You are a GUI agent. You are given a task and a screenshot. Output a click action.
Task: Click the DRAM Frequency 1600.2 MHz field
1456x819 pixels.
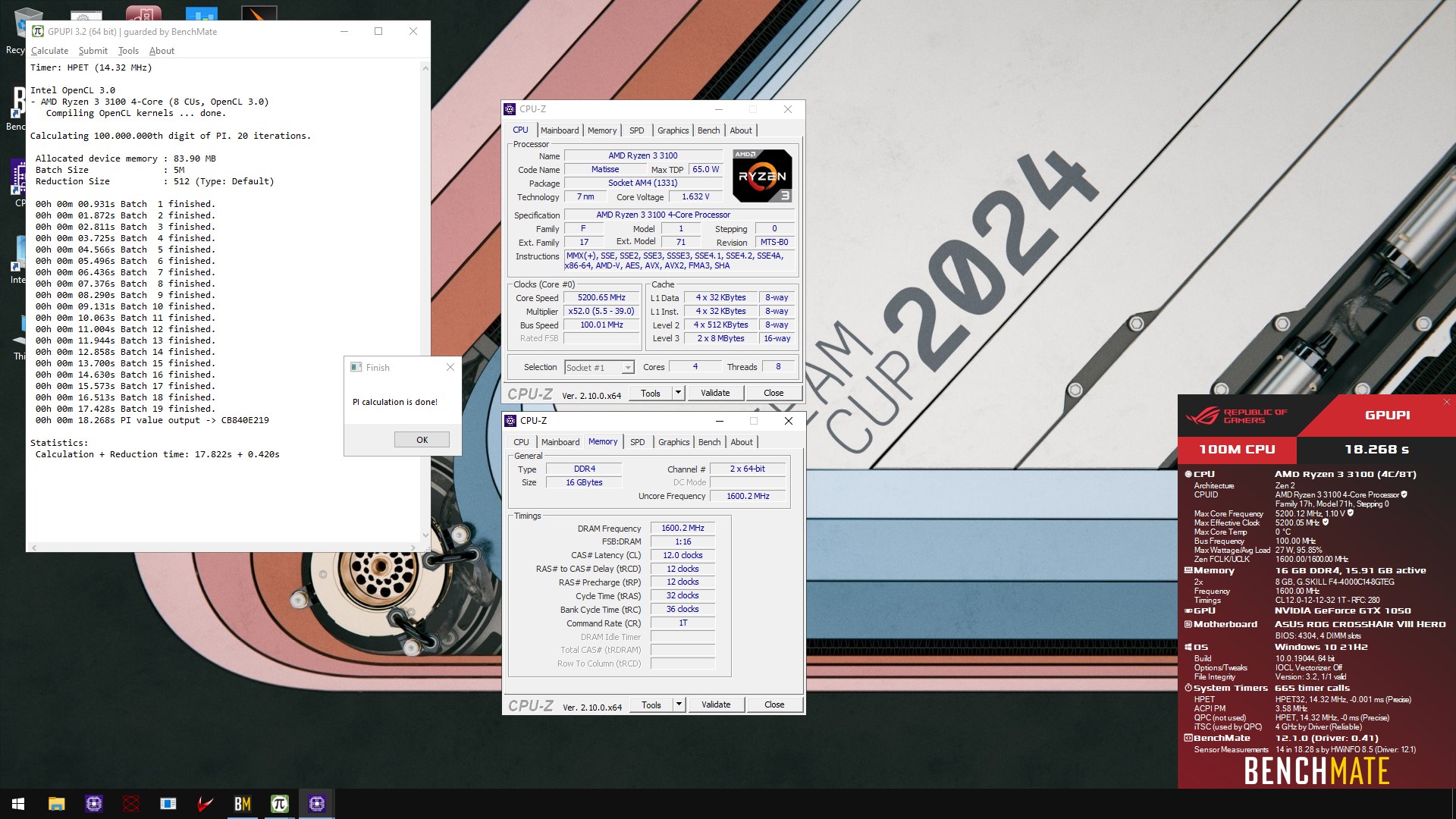682,529
